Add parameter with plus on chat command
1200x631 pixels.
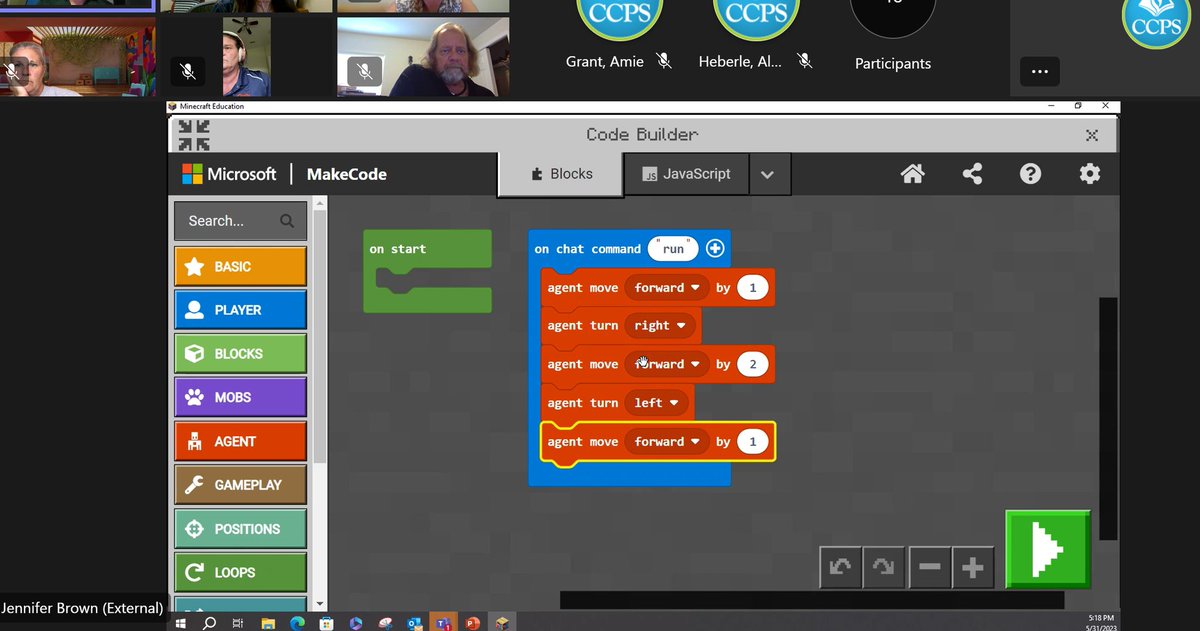715,249
